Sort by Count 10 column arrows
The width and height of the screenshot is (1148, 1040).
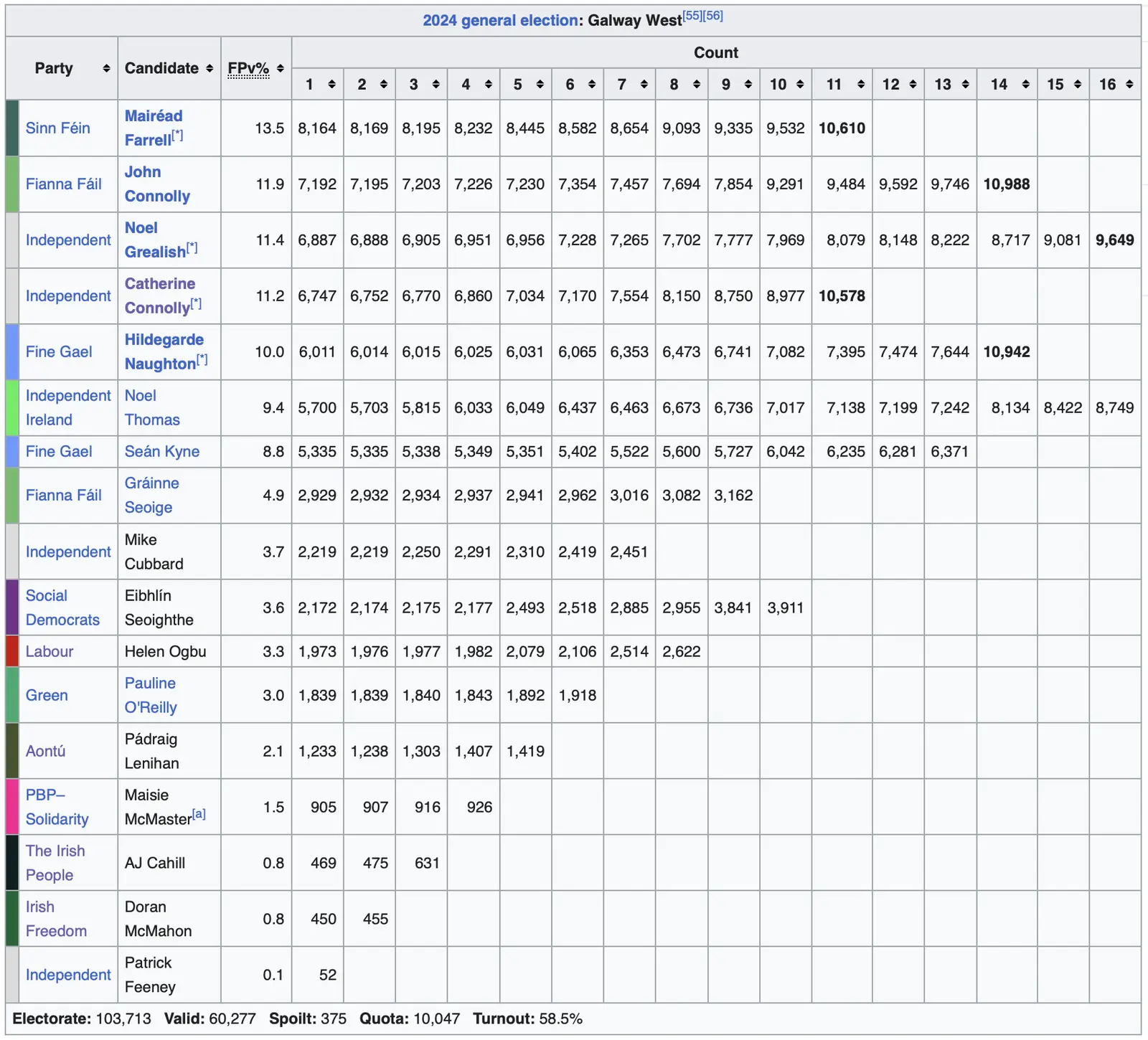800,85
